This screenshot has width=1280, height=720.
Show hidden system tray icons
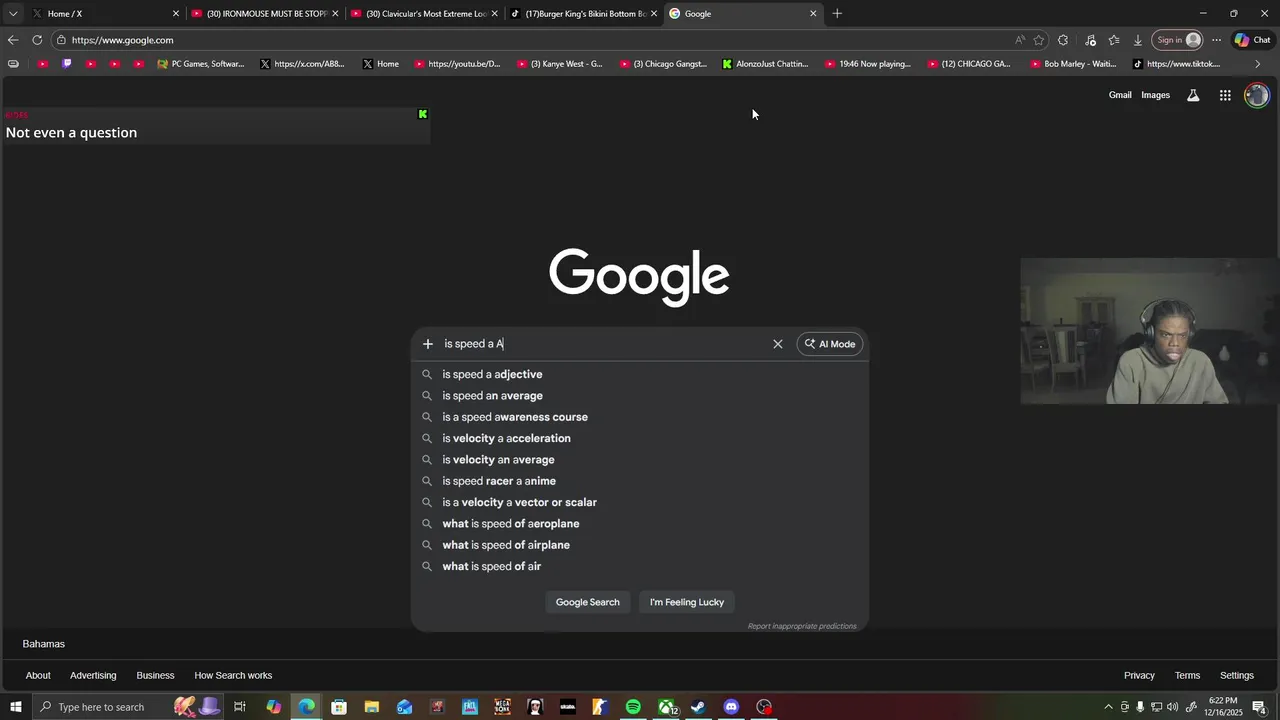1108,707
